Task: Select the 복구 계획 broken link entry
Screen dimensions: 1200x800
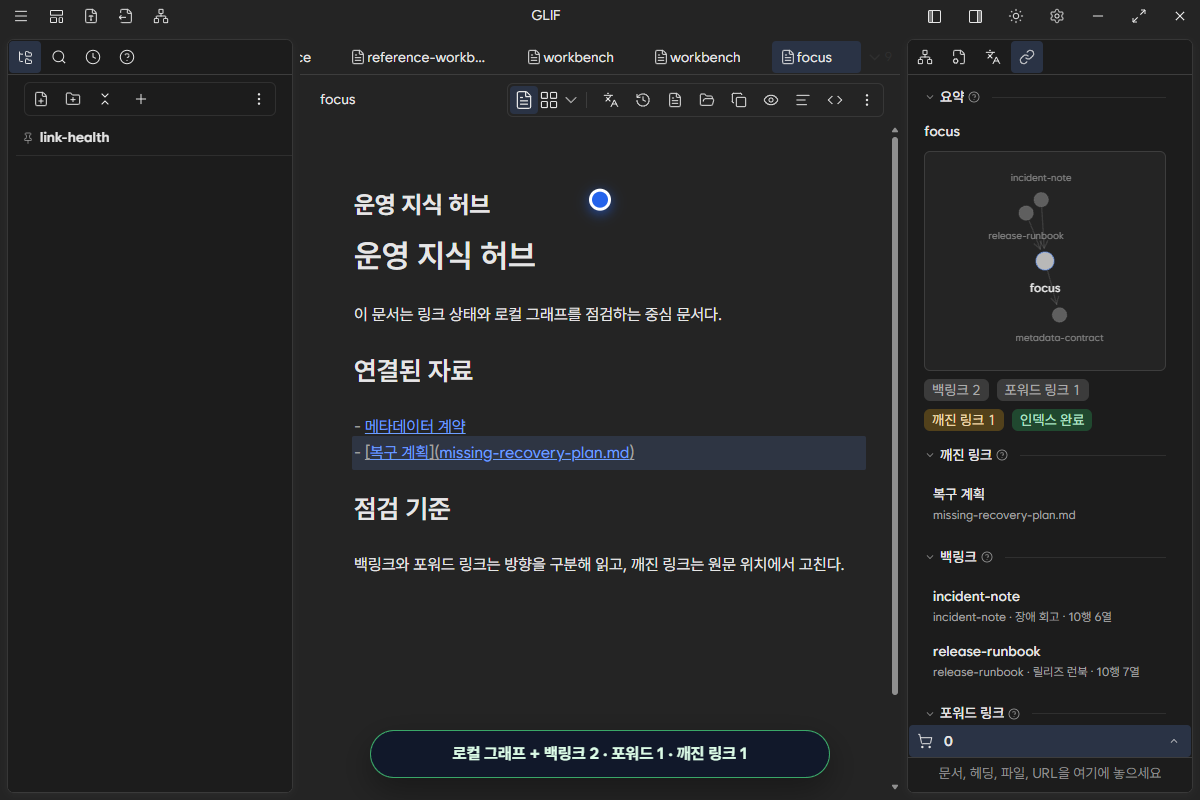Action: pyautogui.click(x=1045, y=504)
